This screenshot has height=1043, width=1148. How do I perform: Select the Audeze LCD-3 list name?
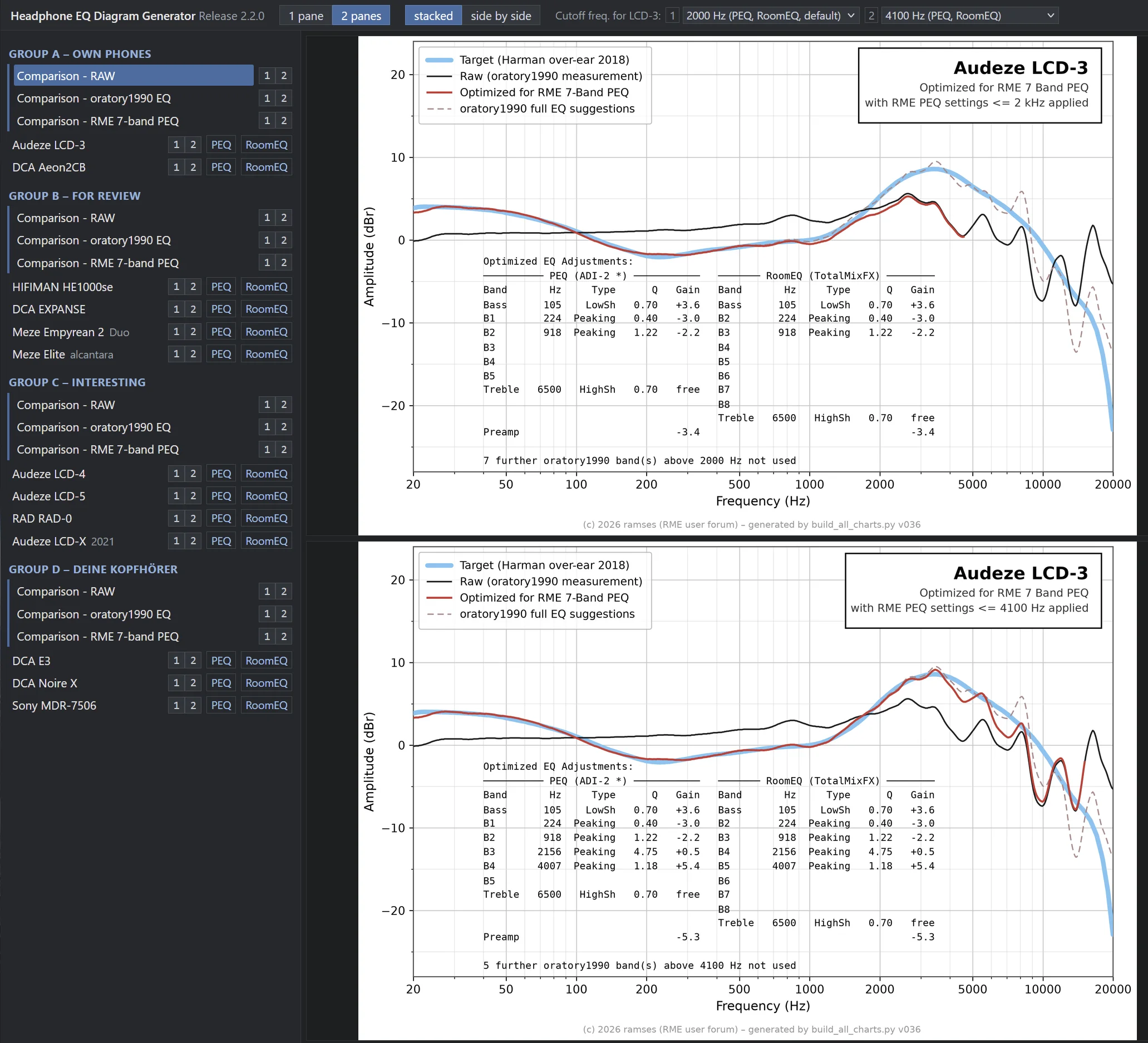tap(49, 145)
